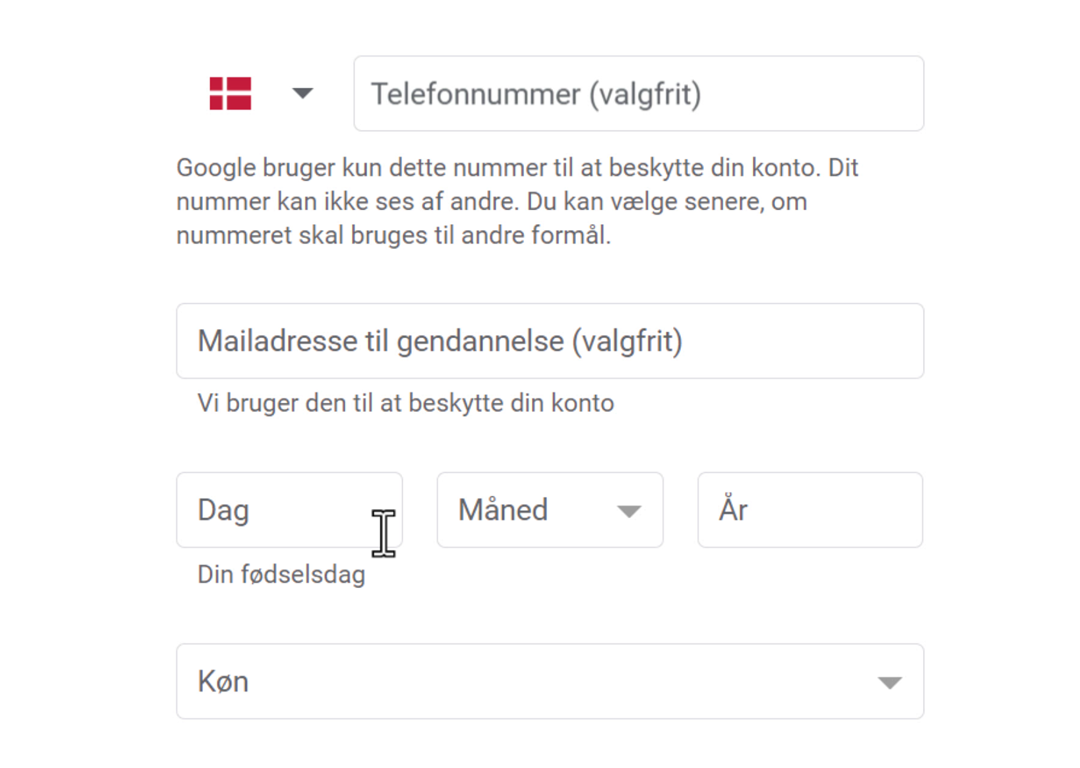This screenshot has height=768, width=1080.
Task: Click 'gendannelse' word in recovery email box
Action: (x=480, y=342)
